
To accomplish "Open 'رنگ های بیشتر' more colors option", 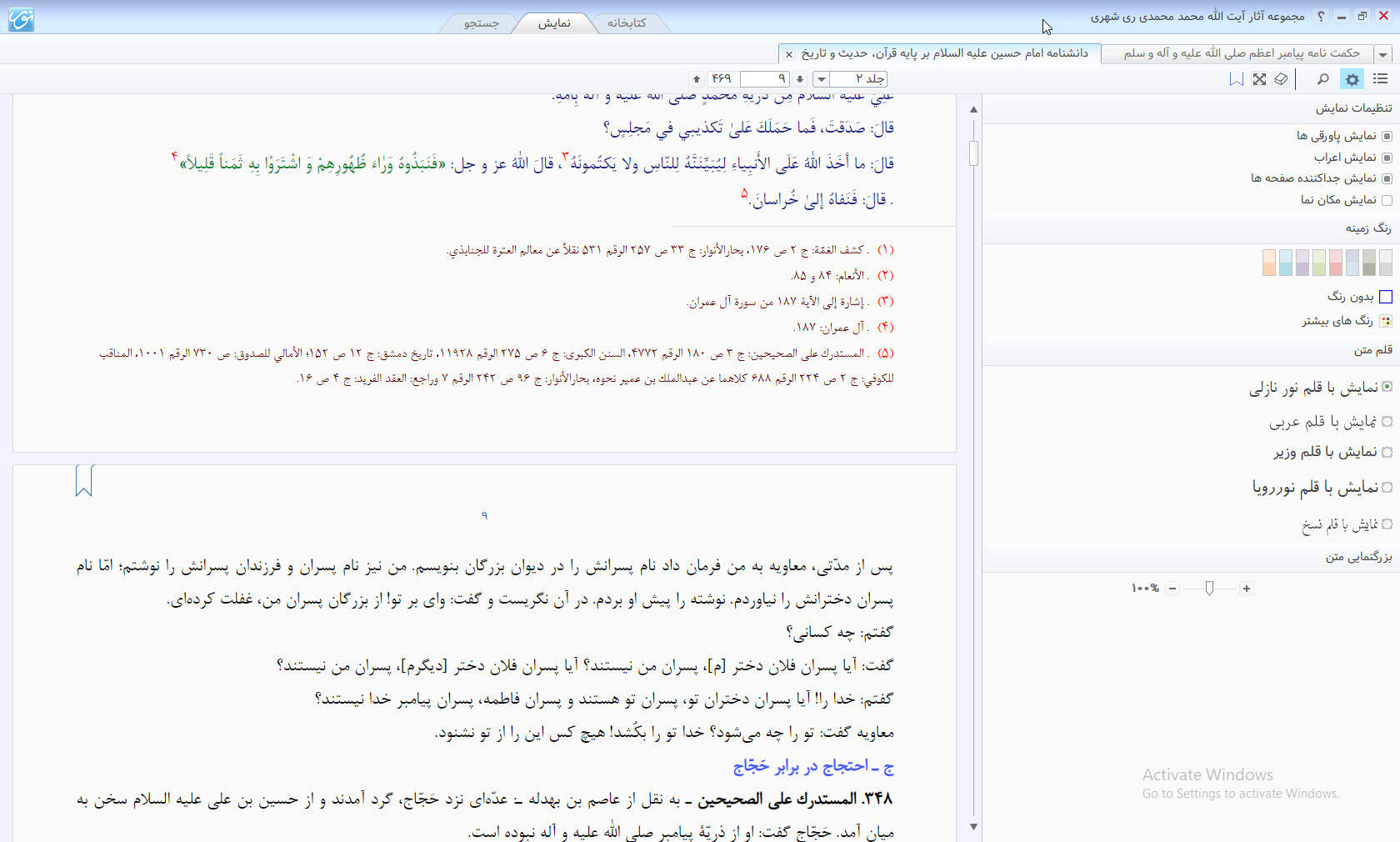I will coord(1347,321).
